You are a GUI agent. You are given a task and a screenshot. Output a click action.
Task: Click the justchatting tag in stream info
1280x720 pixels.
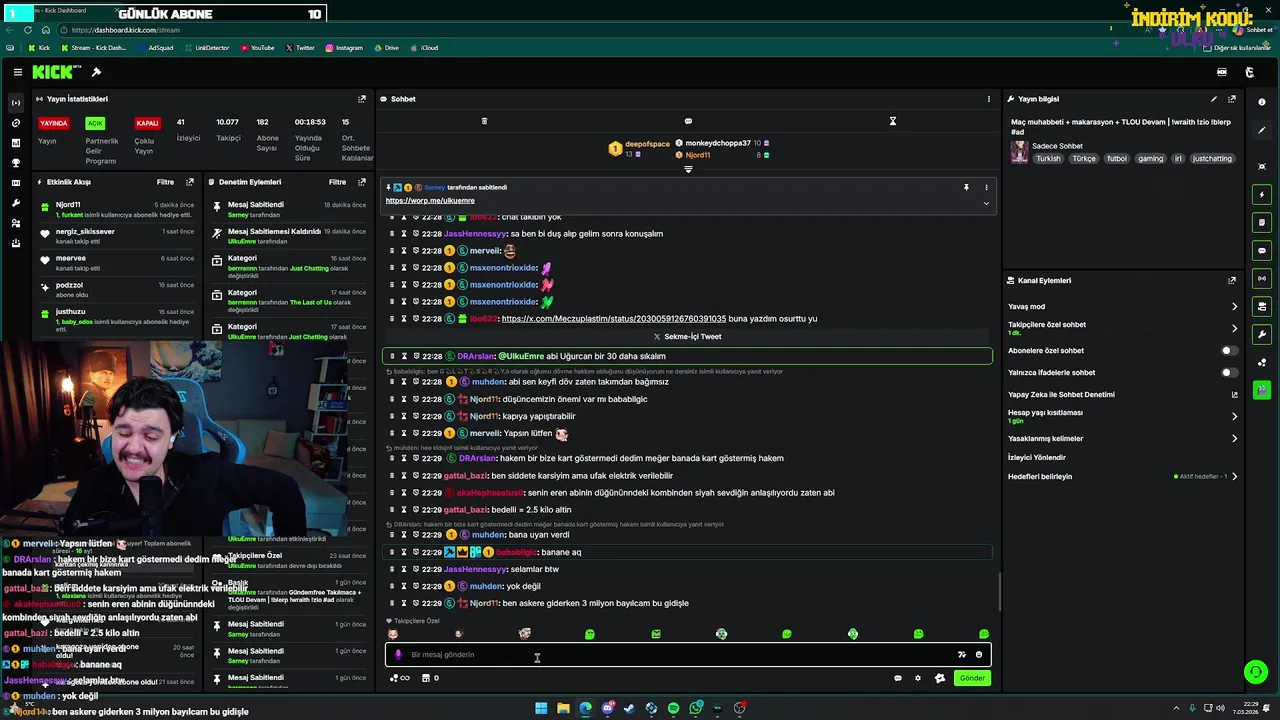(1213, 159)
